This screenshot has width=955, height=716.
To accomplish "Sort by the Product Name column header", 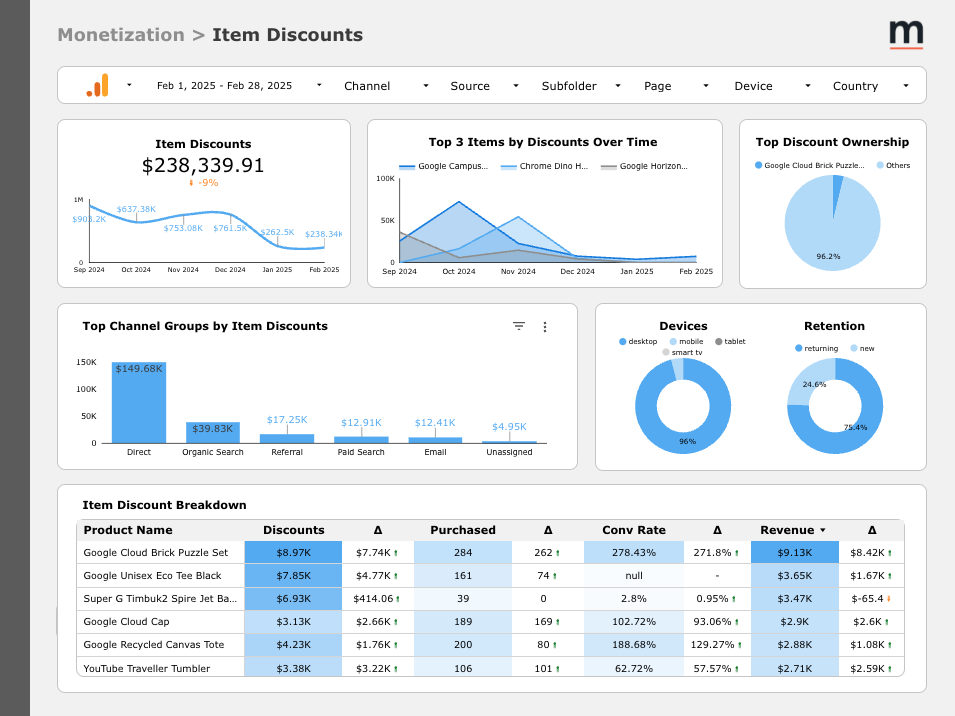I will pyautogui.click(x=128, y=530).
